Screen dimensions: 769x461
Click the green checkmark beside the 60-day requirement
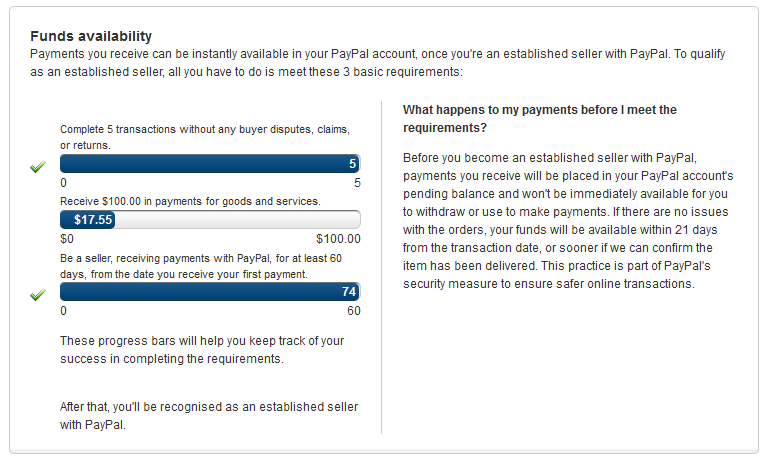(x=38, y=295)
